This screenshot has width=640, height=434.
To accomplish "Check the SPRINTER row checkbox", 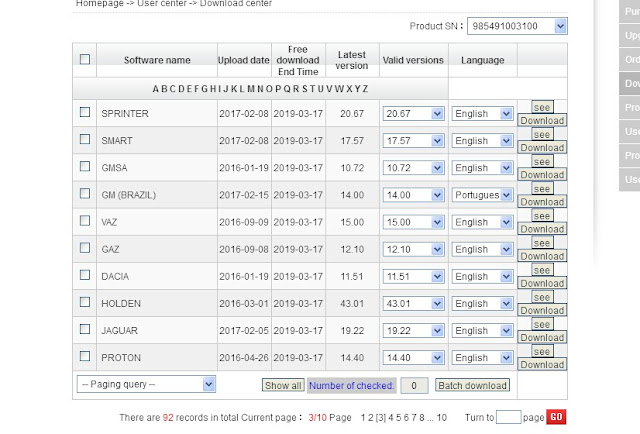I will point(85,112).
